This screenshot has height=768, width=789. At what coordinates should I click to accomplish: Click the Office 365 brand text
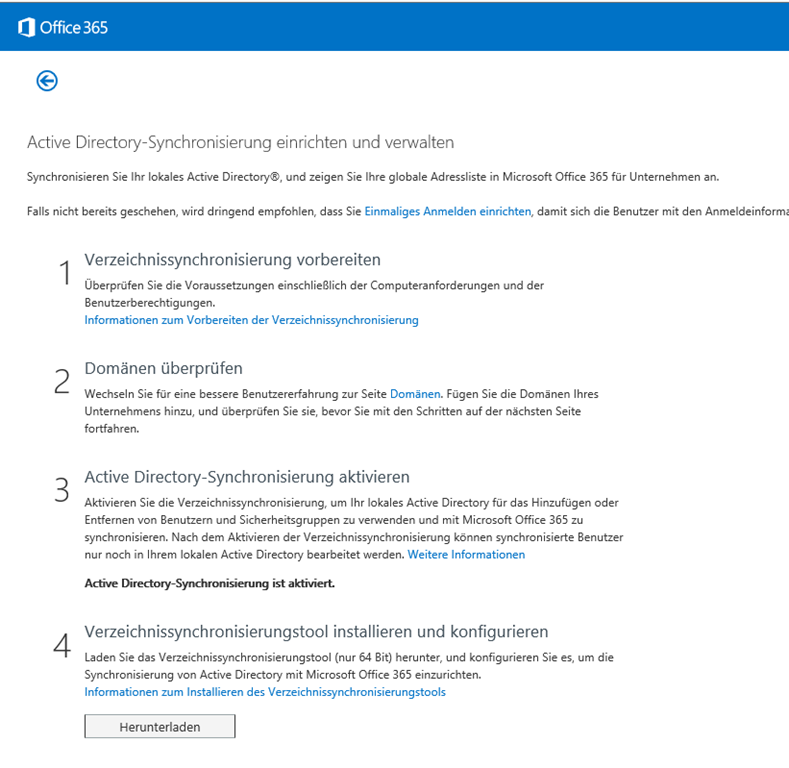click(74, 27)
